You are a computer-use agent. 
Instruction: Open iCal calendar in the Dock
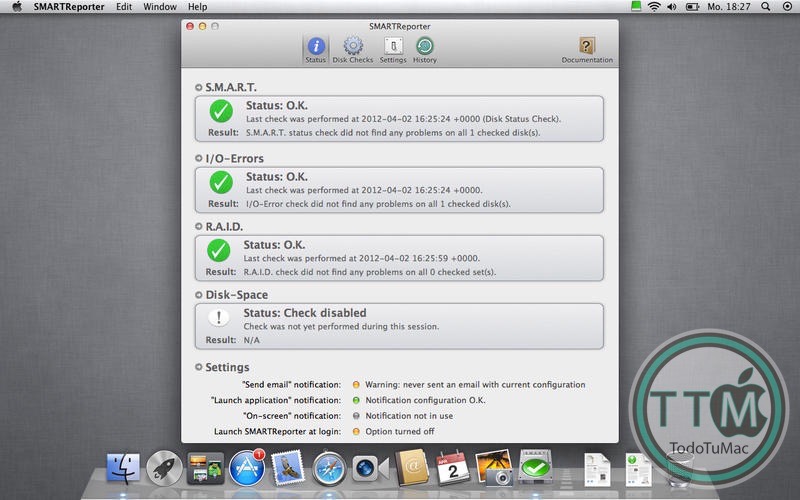click(x=453, y=468)
